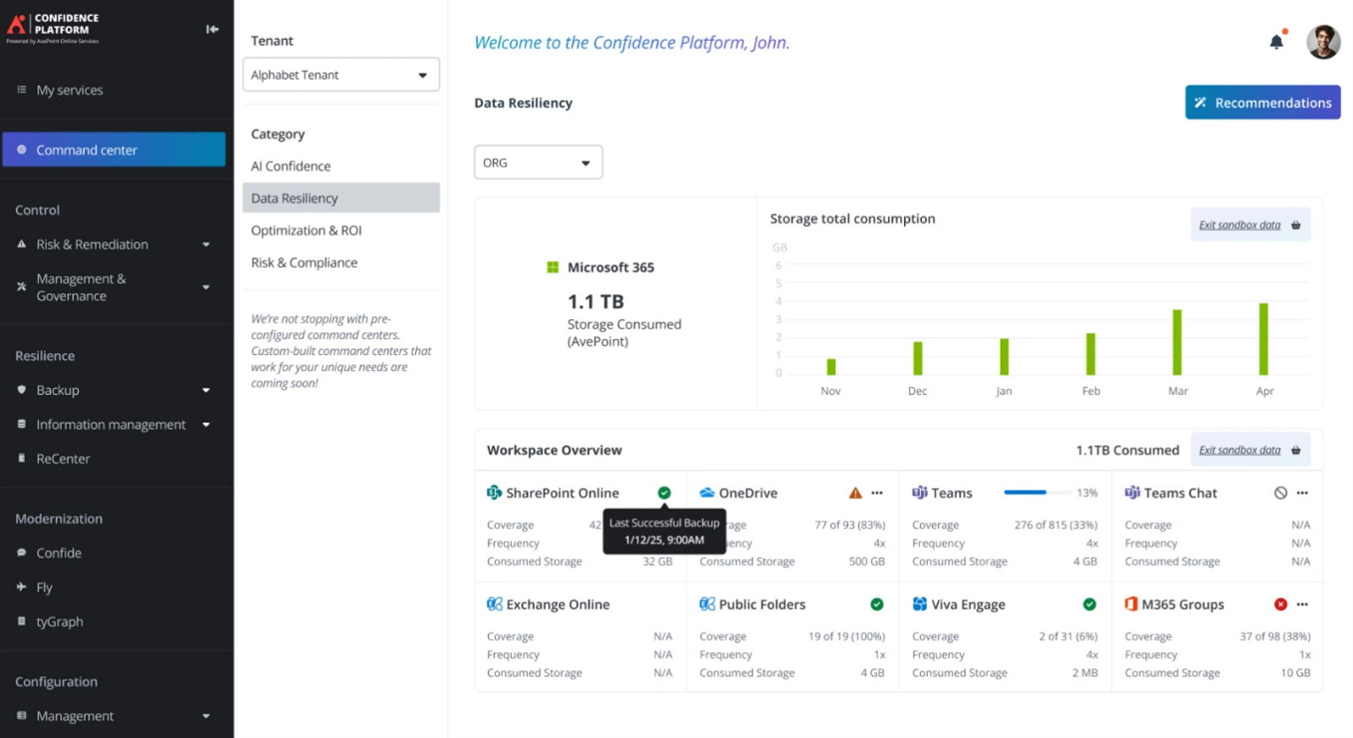The image size is (1353, 738).
Task: Select Command center in sidebar
Action: [x=114, y=149]
